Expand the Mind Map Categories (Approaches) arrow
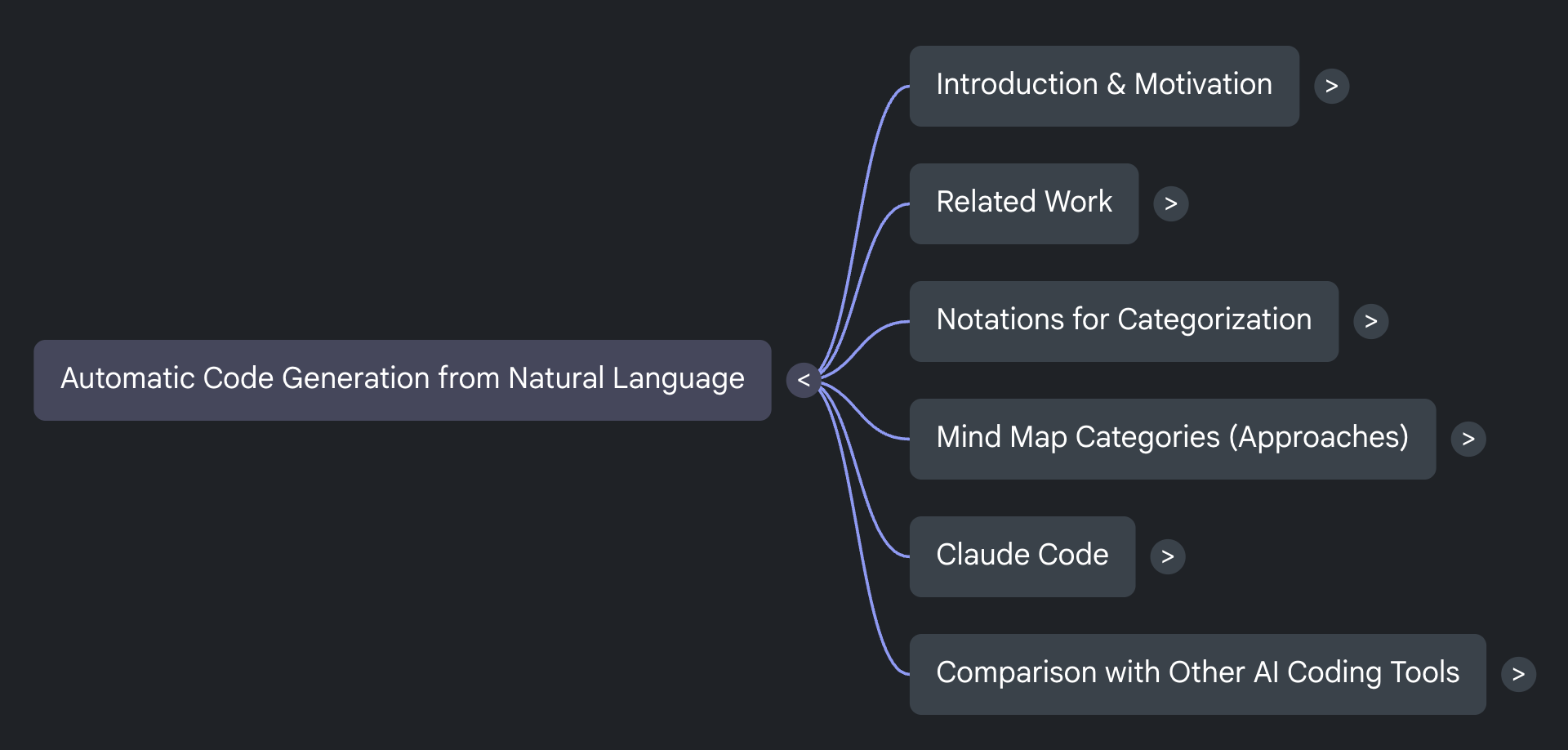Screen dimensions: 1568x750 click(1468, 439)
